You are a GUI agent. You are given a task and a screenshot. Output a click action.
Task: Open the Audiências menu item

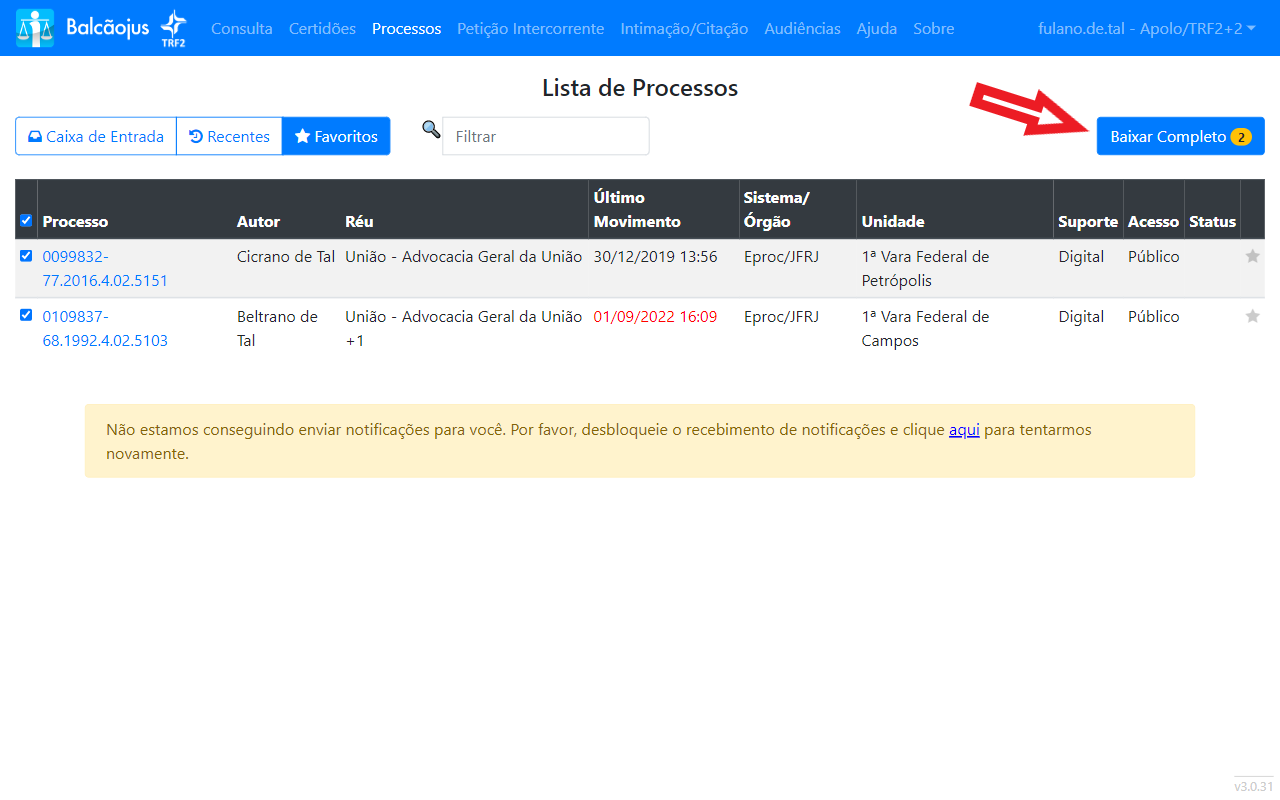tap(802, 29)
